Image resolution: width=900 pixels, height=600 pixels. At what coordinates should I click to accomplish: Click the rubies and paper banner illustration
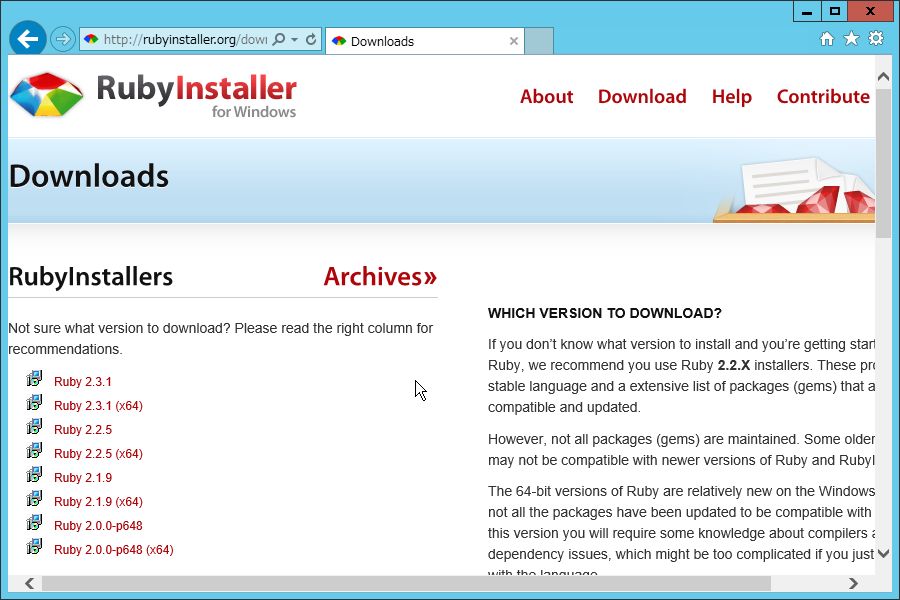[x=794, y=189]
